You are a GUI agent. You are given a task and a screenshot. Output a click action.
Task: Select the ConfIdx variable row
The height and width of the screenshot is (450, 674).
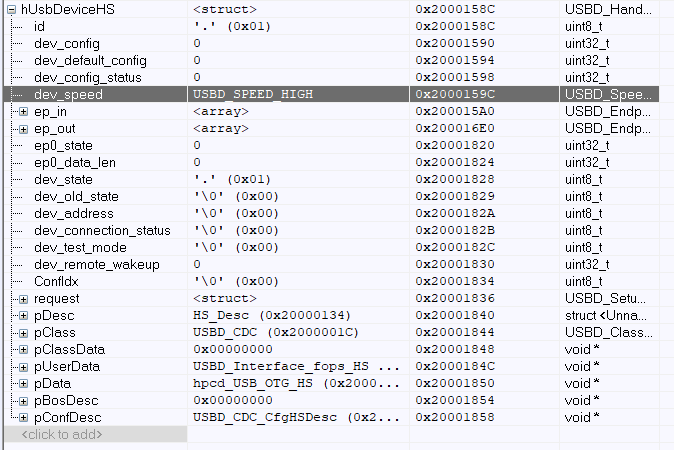(x=331, y=281)
